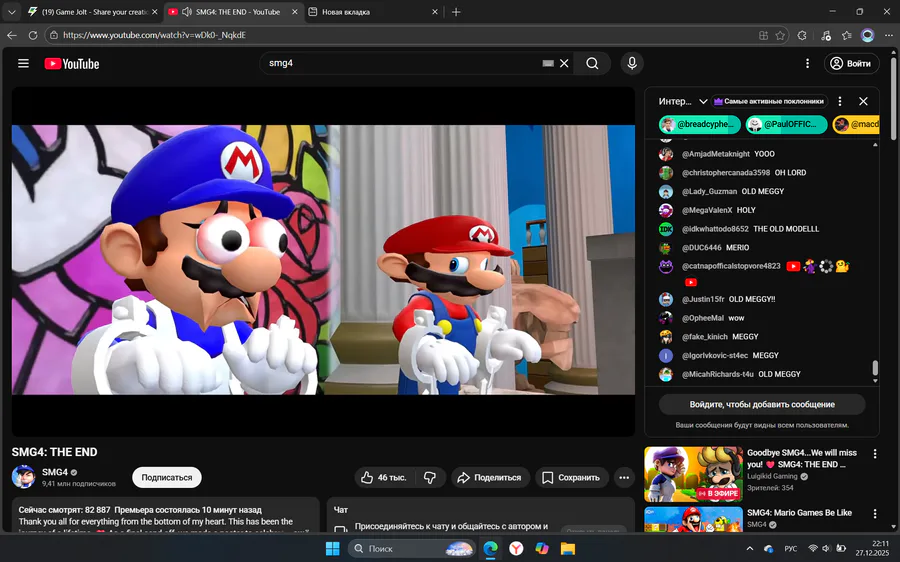The image size is (900, 562).
Task: Open the live chat three-dot options
Action: [840, 101]
